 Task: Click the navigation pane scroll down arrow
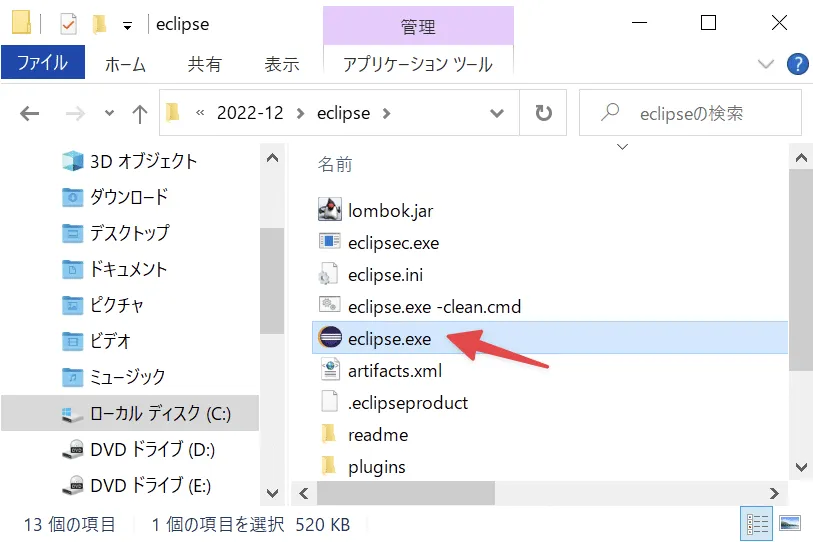coord(272,493)
